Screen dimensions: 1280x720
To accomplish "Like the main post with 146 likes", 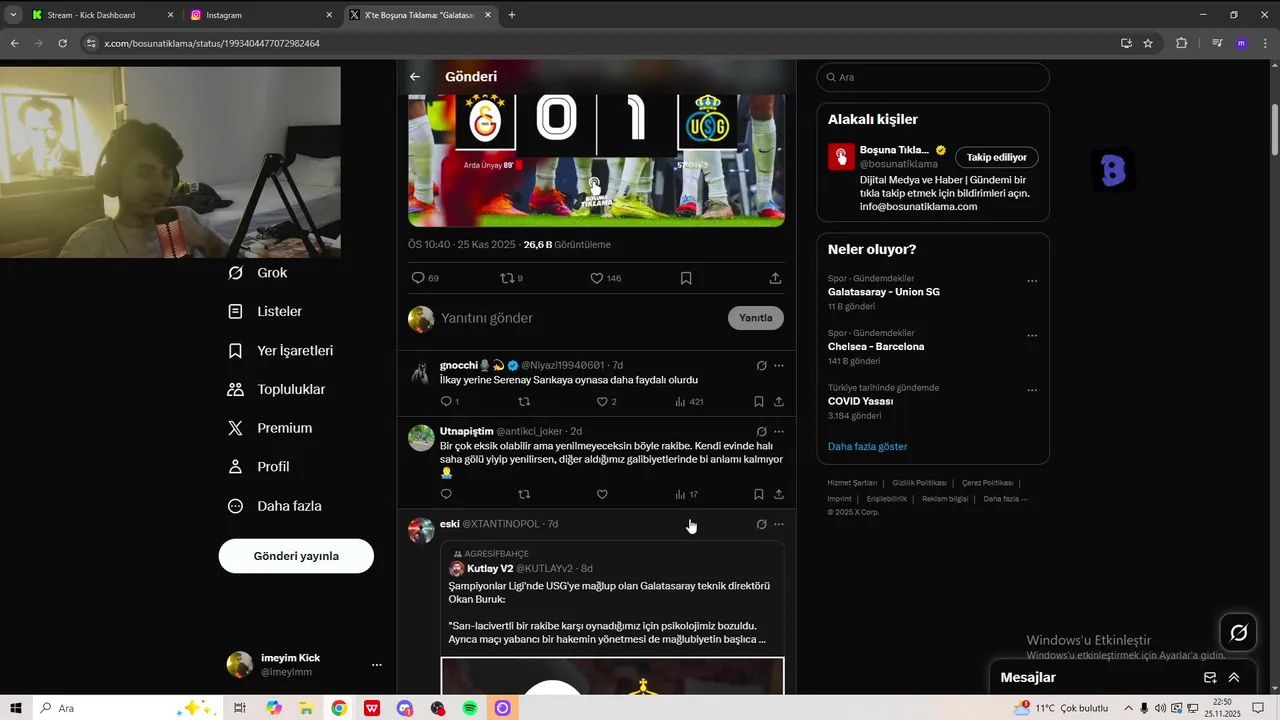I will (605, 278).
